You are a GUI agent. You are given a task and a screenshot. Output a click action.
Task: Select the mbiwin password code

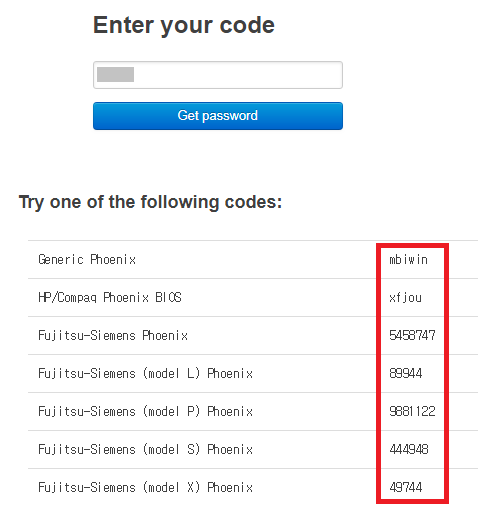[408, 259]
